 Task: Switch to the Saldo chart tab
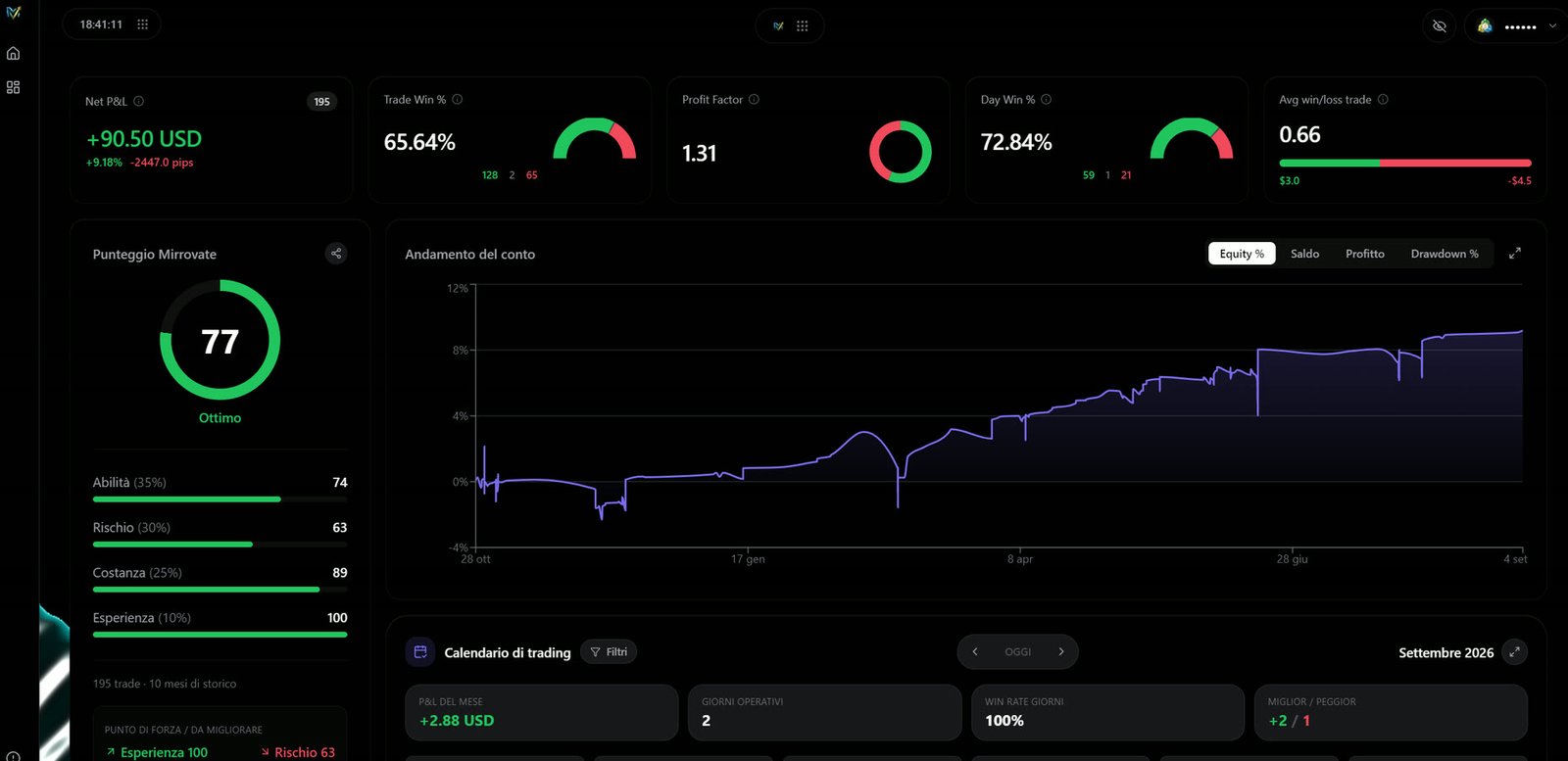1304,254
